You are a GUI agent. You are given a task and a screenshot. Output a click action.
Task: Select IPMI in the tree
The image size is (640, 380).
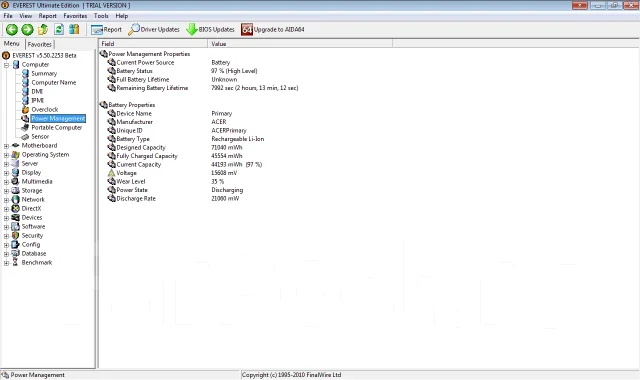[x=38, y=100]
